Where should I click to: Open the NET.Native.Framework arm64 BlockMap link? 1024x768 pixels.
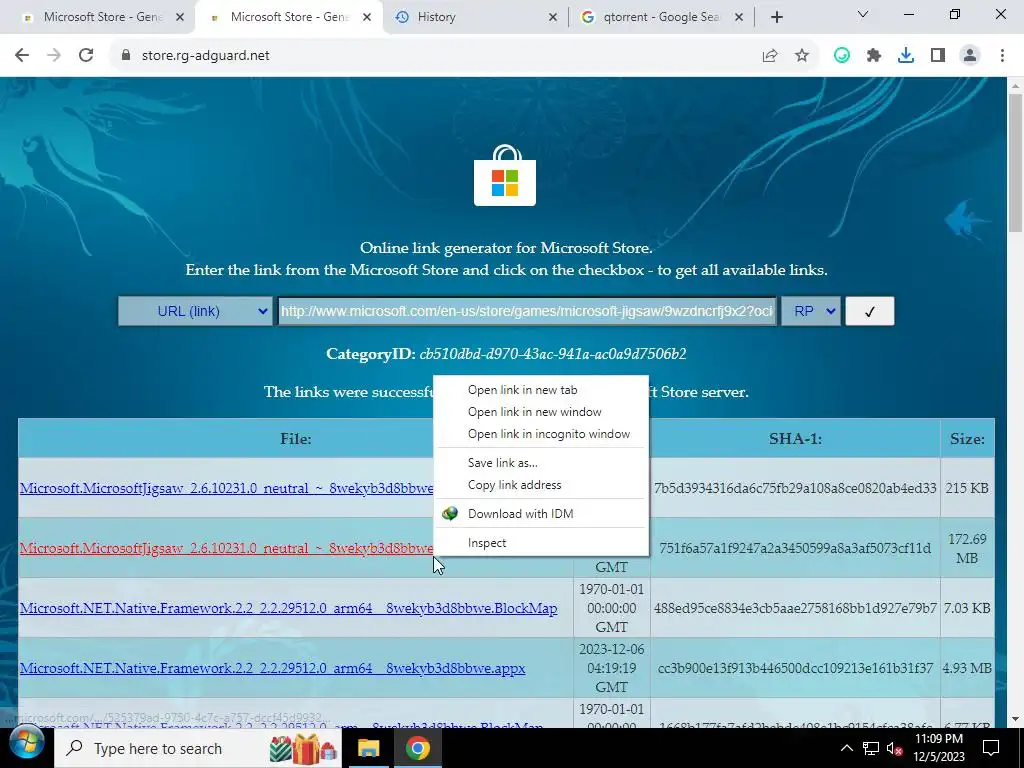click(289, 609)
